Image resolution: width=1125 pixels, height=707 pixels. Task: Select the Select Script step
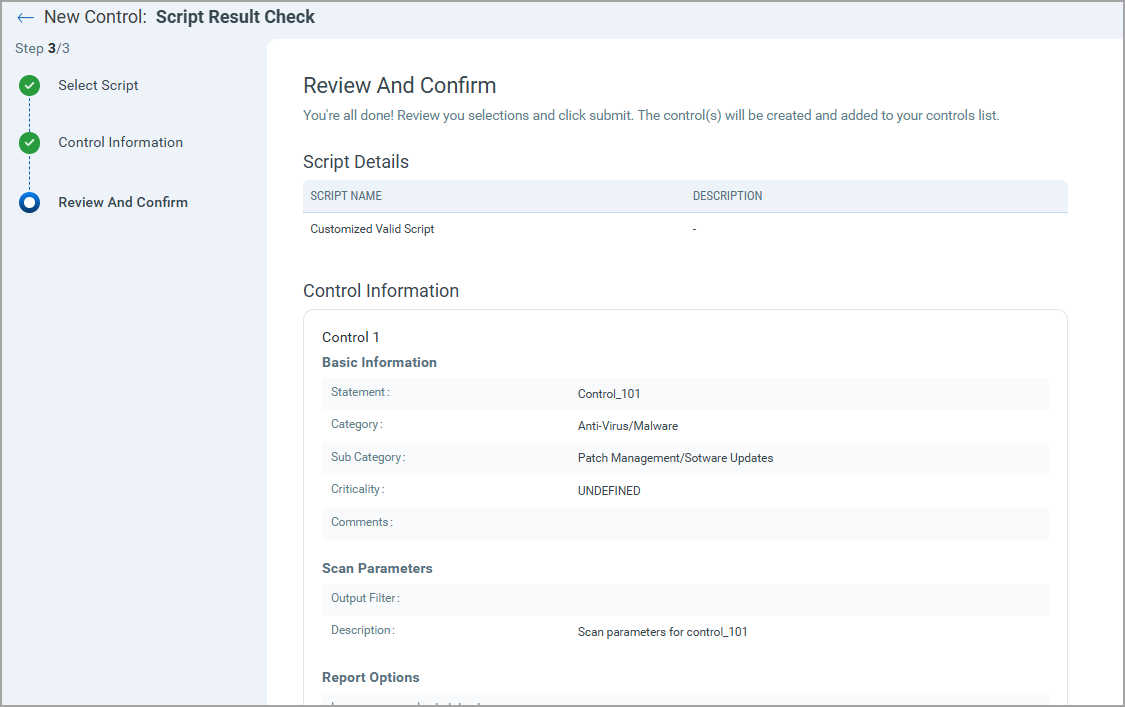point(98,85)
